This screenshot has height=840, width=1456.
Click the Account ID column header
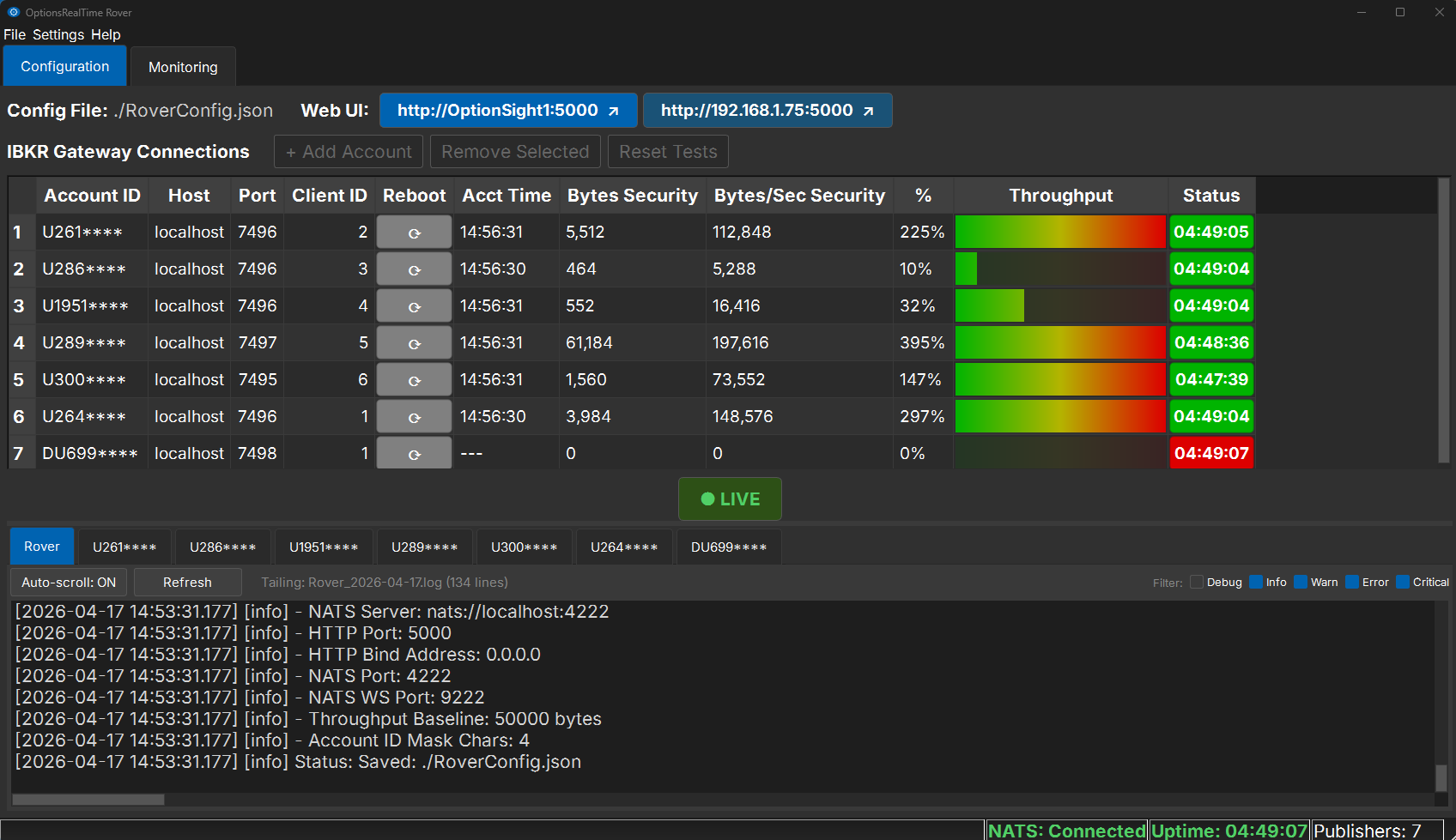[92, 196]
